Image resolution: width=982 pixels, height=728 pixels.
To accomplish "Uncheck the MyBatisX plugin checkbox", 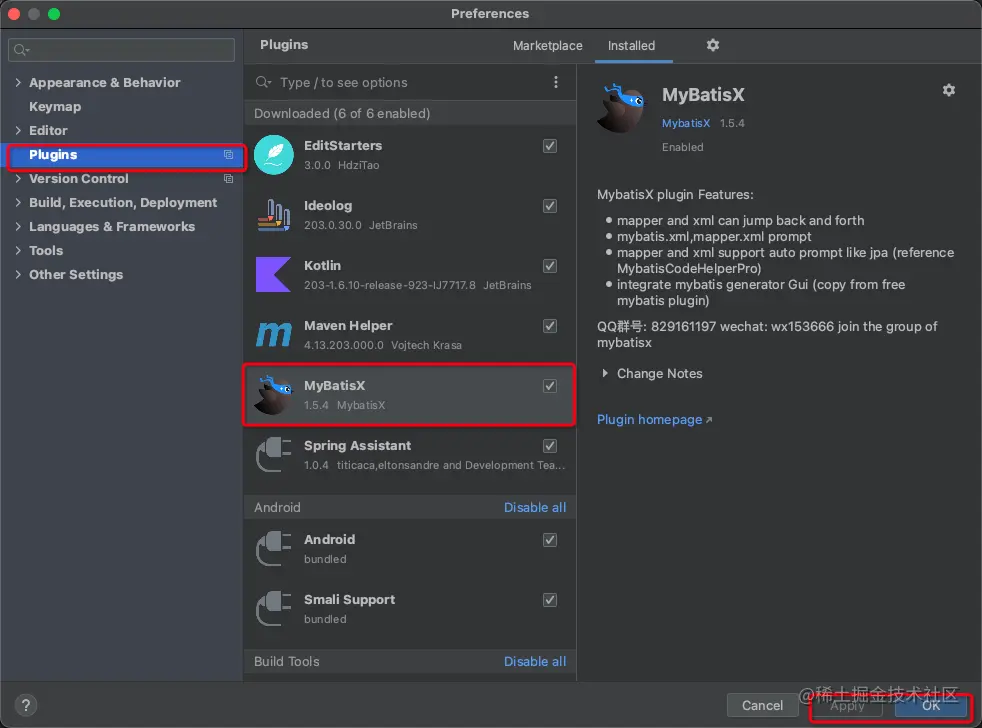I will coord(550,386).
